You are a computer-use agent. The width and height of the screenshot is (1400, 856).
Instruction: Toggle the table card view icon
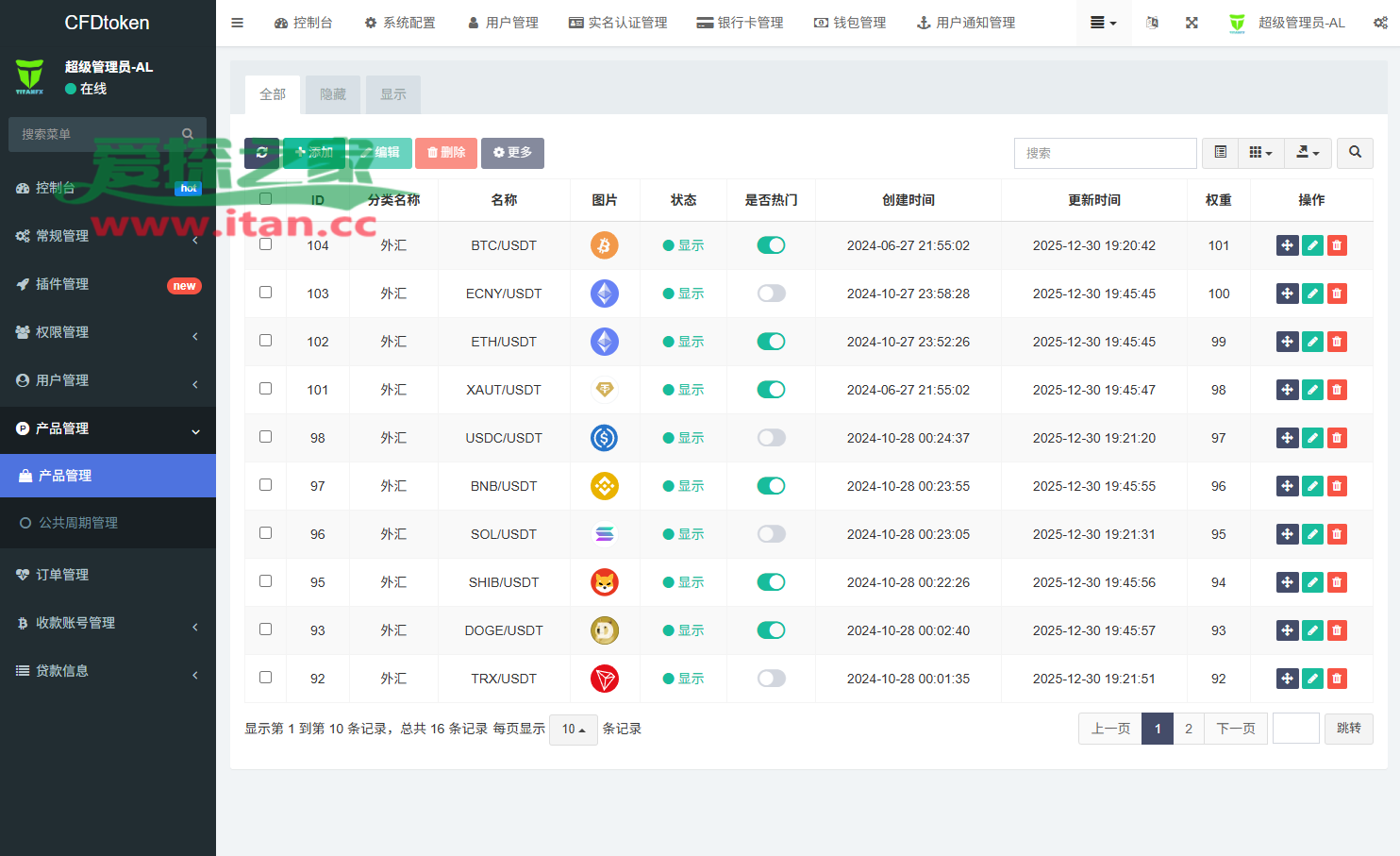(1221, 153)
